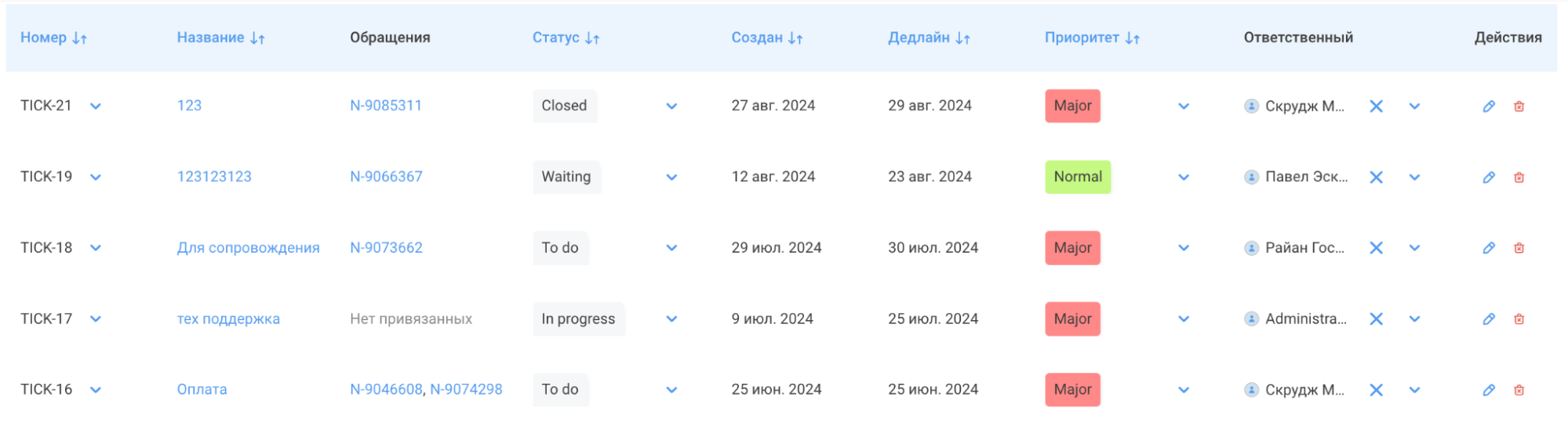Image resolution: width=1568 pixels, height=441 pixels.
Task: Remove assignee Райан from TICK-18
Action: (x=1376, y=248)
